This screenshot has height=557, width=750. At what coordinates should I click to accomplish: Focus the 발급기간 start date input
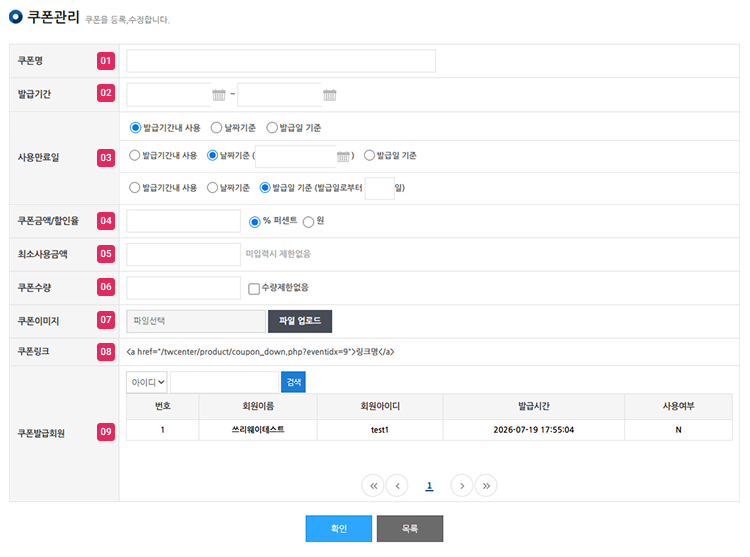tap(168, 95)
